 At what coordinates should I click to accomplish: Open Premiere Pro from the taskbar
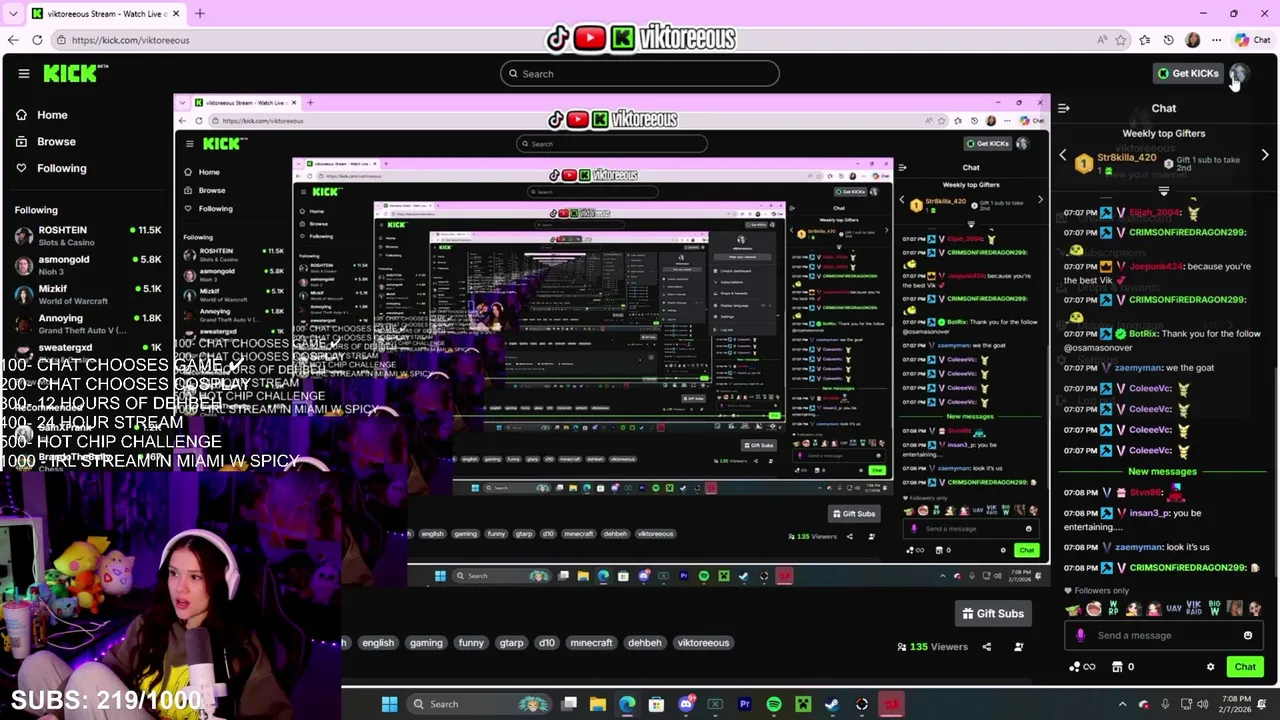coord(745,704)
